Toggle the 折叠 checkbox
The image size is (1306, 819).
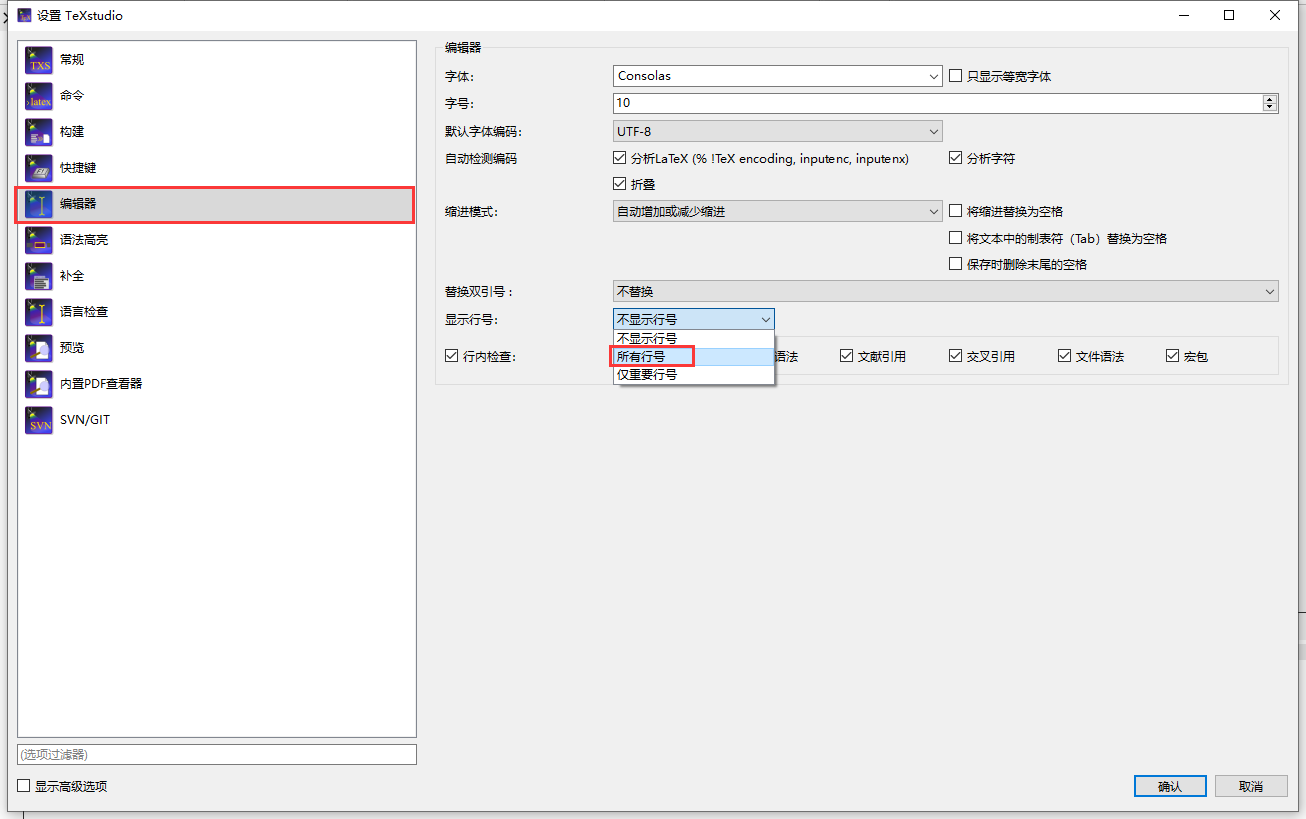619,184
